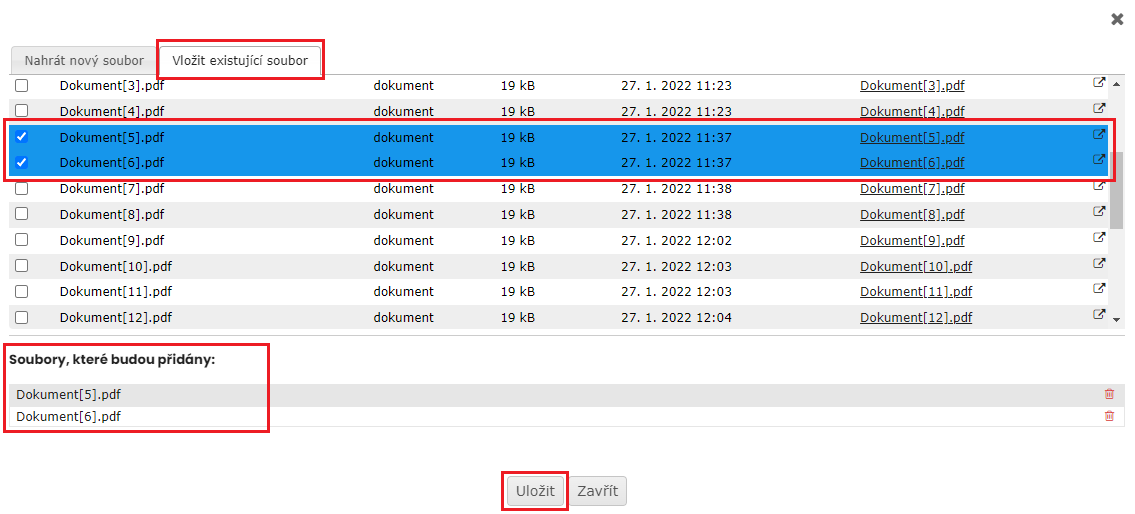This screenshot has width=1135, height=514.
Task: Click the file list scrollbar down arrow
Action: tap(1117, 319)
